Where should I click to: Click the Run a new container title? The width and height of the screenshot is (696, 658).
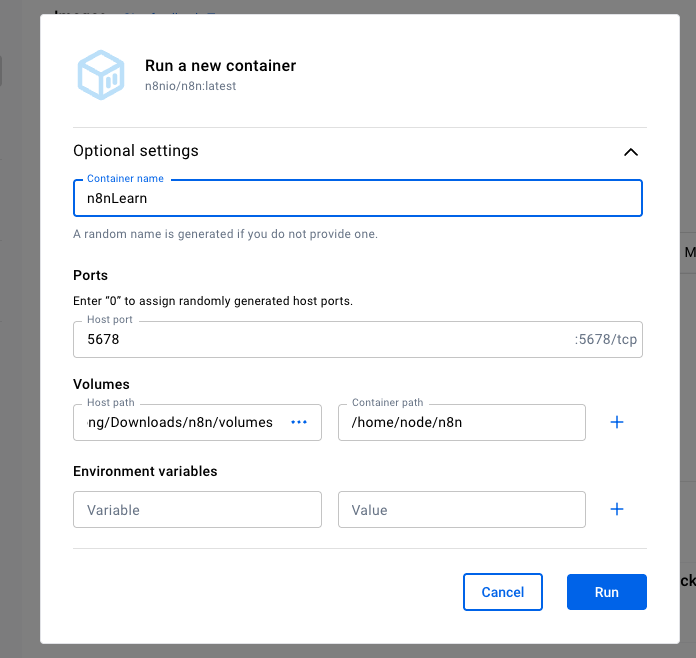click(221, 66)
